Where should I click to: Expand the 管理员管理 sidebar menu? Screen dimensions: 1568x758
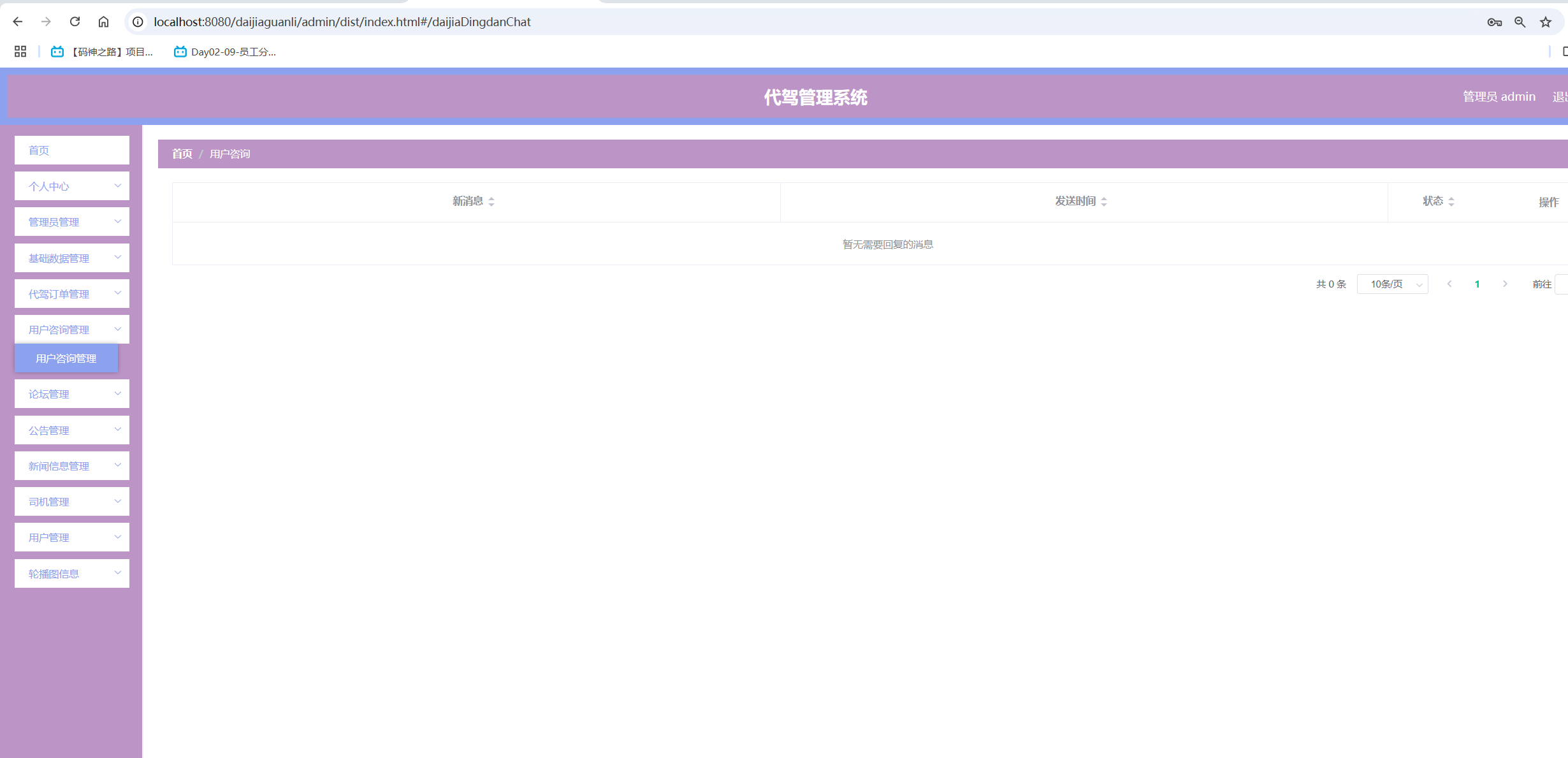pyautogui.click(x=72, y=222)
